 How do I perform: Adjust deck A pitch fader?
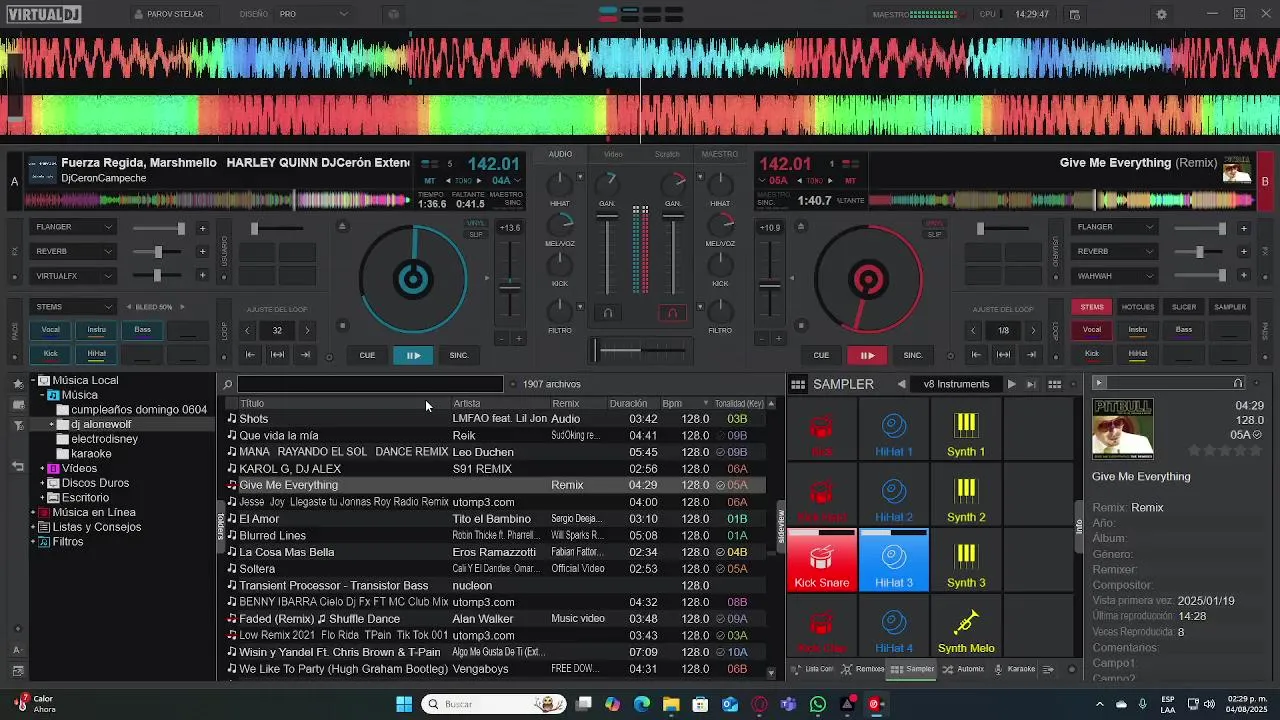click(x=510, y=286)
